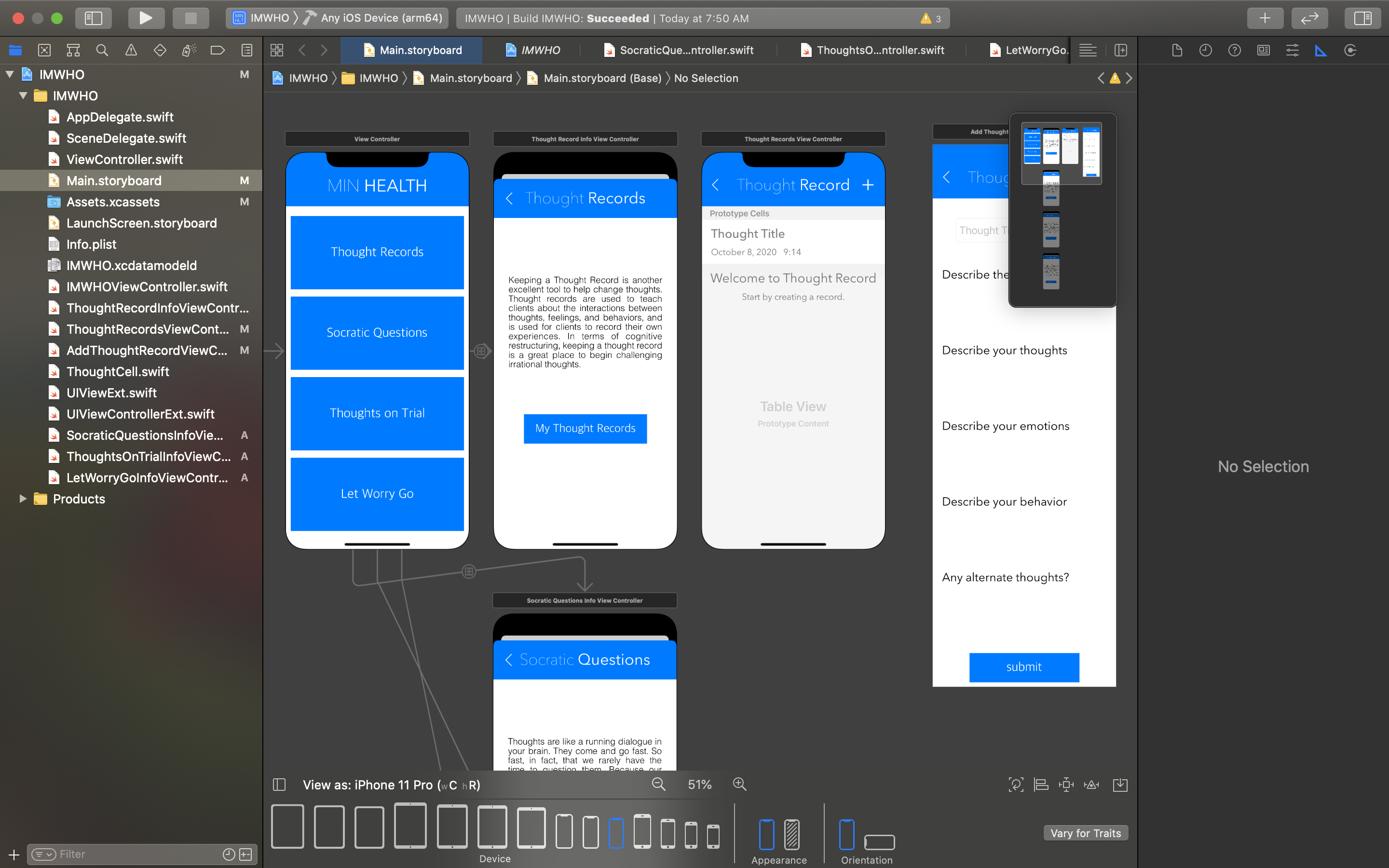Open the Any iOS Device destination menu

pos(381,18)
